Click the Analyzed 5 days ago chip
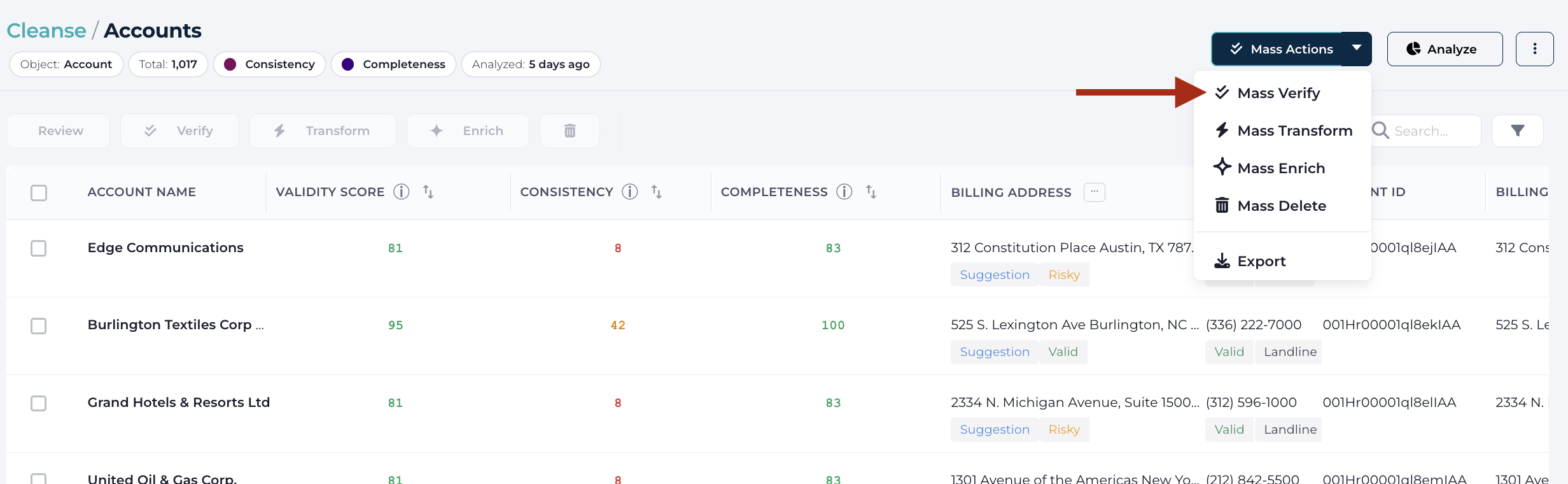This screenshot has width=1568, height=484. coord(531,64)
